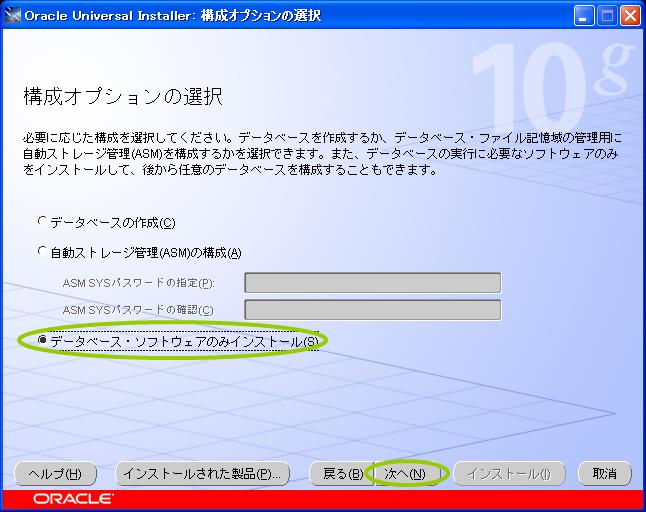This screenshot has height=512, width=646.
Task: Click ASM SYSパスワードの確認 input field
Action: pos(372,309)
